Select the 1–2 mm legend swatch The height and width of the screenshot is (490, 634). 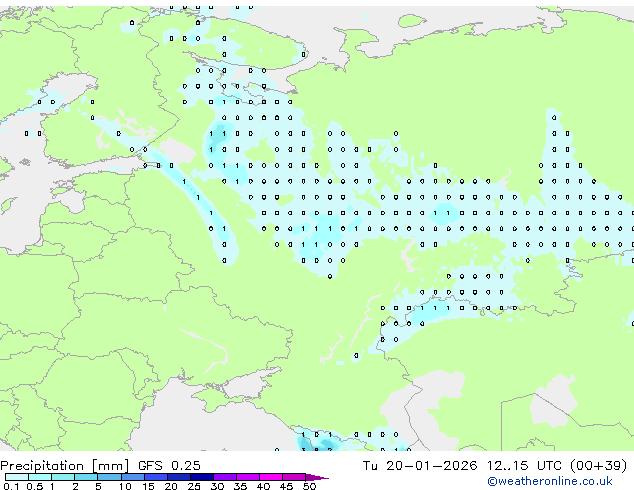63,477
